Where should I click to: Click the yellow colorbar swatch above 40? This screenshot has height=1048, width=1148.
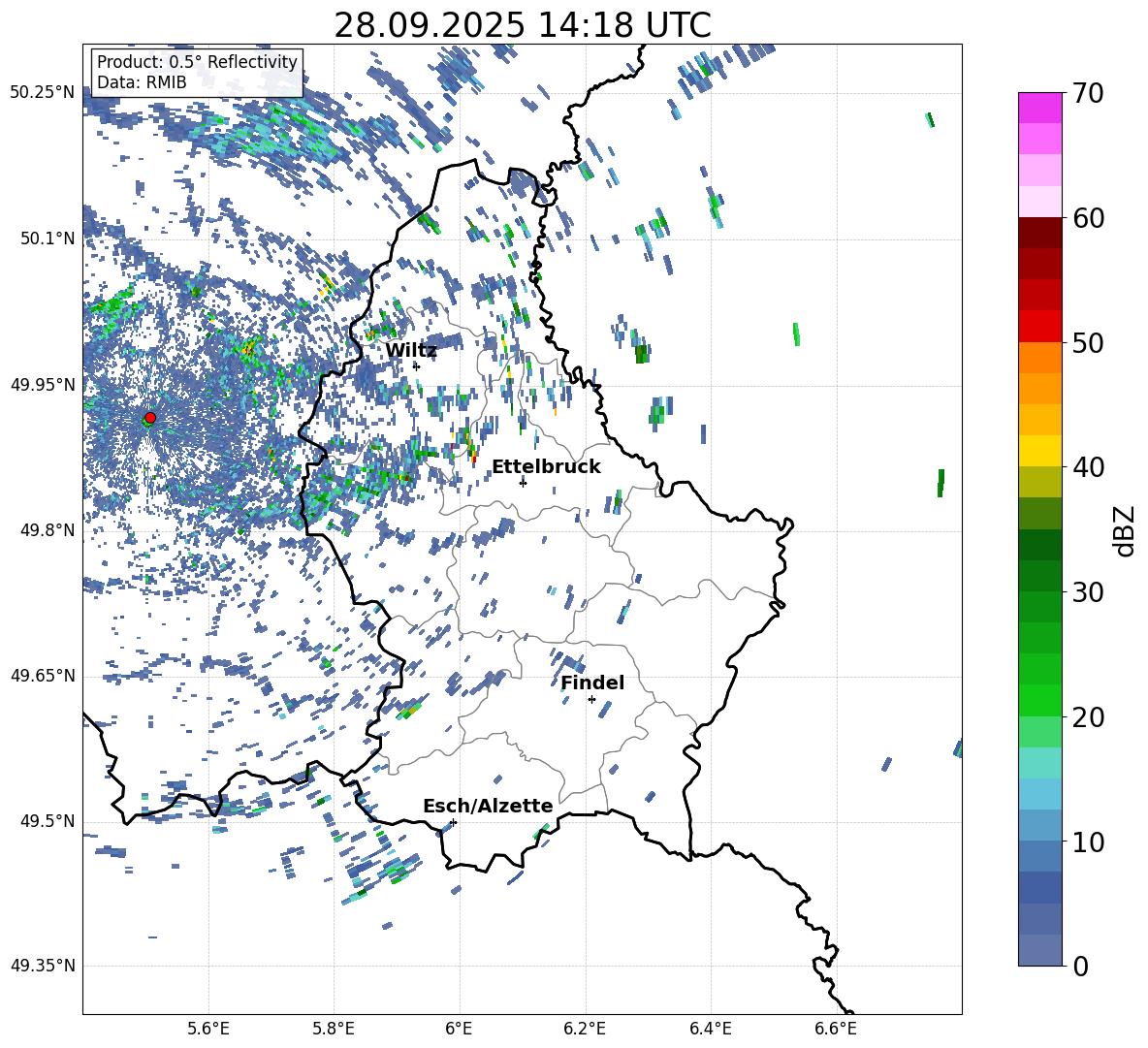point(1039,451)
